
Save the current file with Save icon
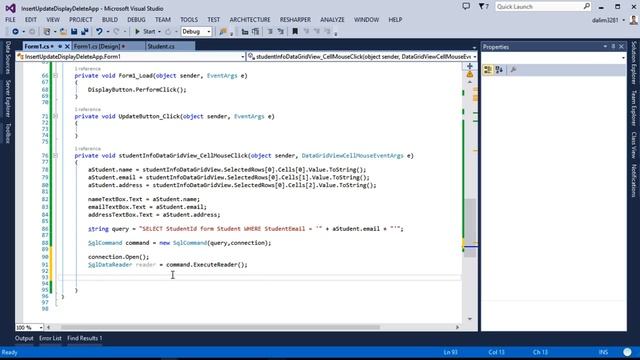[74, 31]
